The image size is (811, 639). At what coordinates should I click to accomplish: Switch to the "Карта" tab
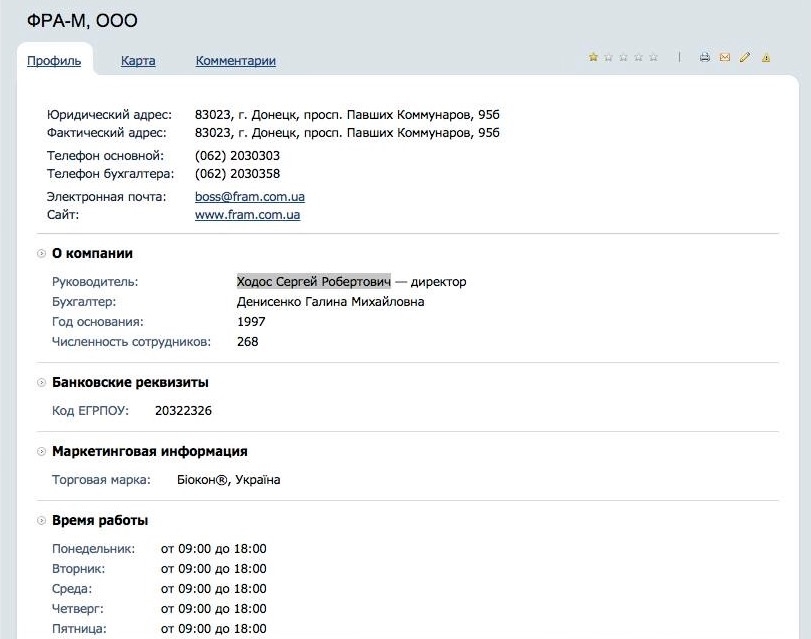point(138,61)
